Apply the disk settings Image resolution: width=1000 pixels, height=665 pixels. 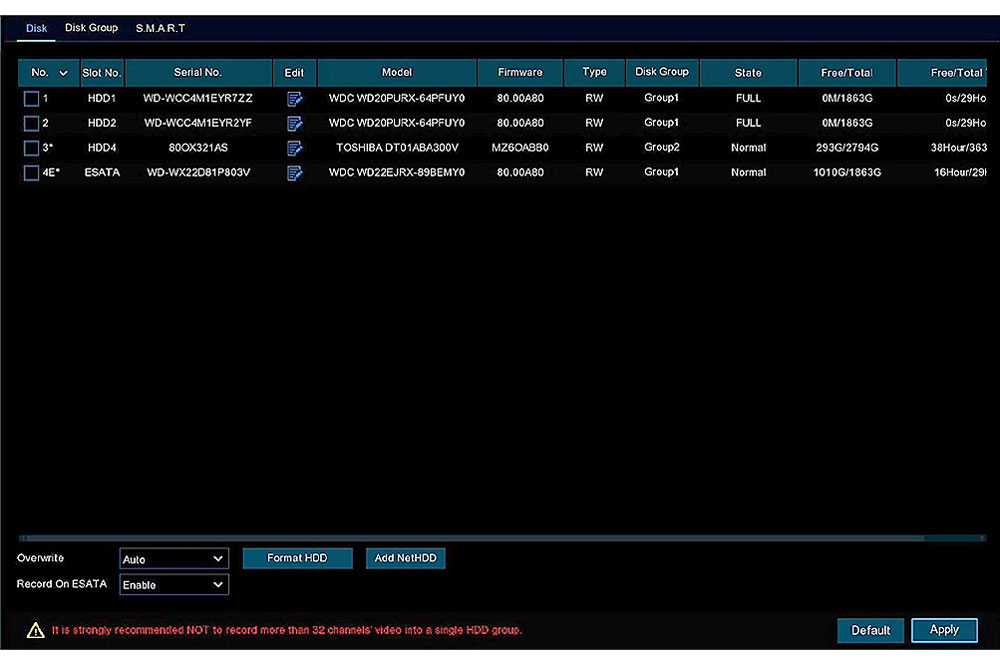coord(944,630)
